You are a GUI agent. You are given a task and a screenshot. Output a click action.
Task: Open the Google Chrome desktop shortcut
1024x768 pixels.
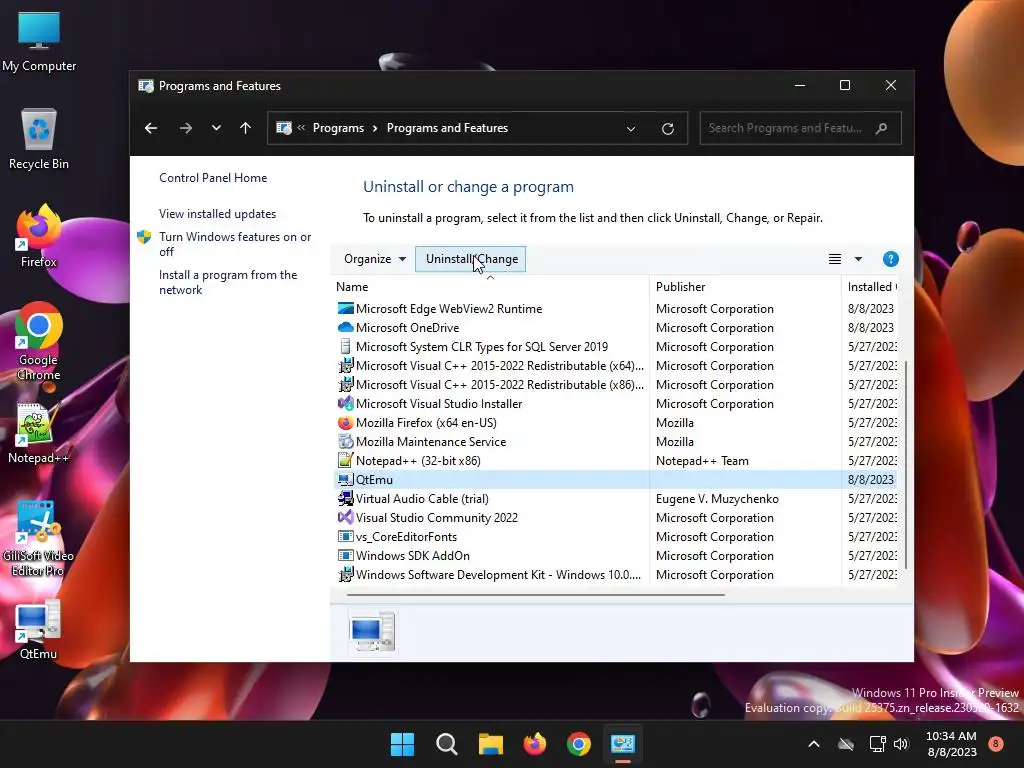click(39, 342)
